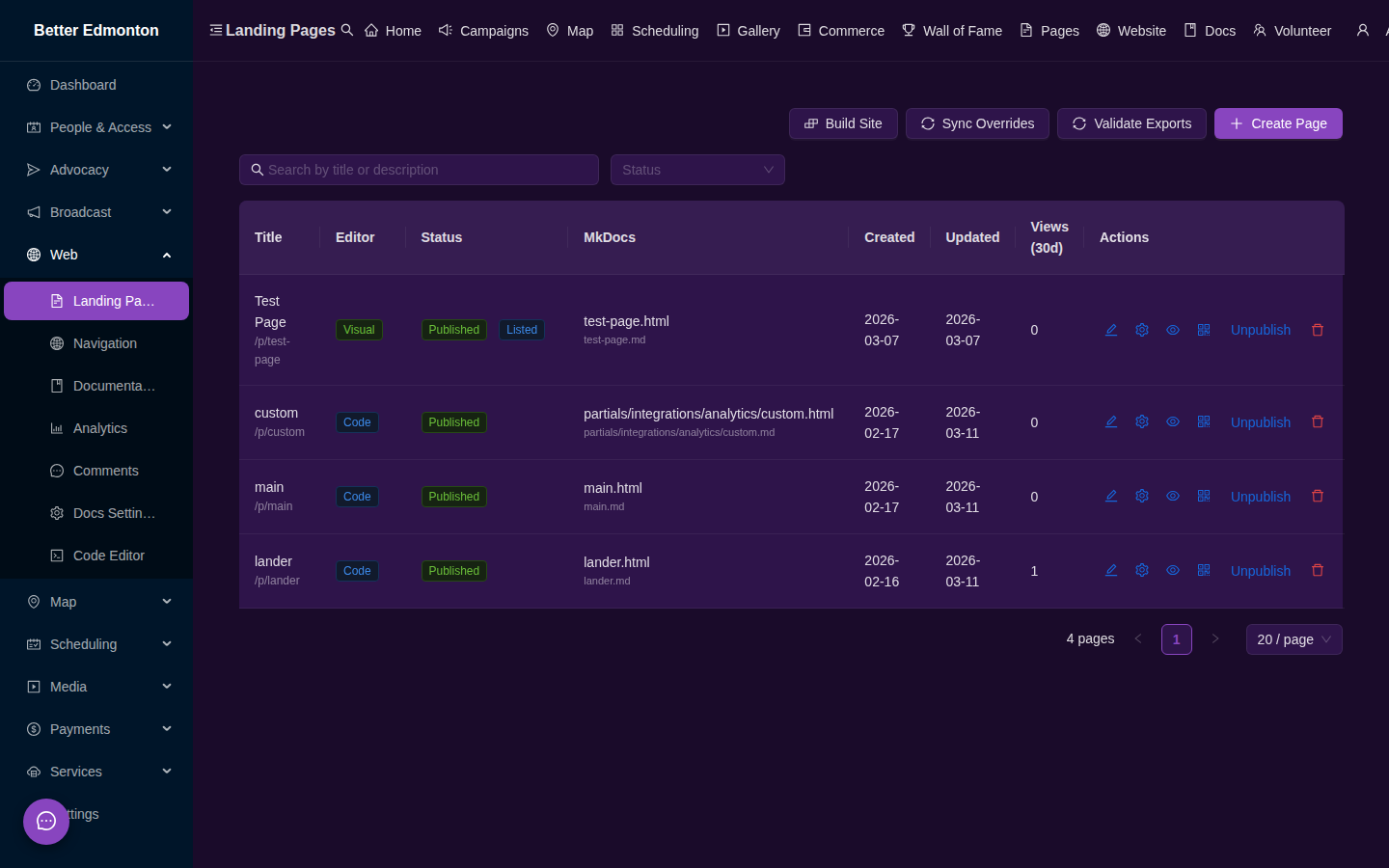Open Dashboard in the sidebar
Image resolution: width=1389 pixels, height=868 pixels.
tap(96, 85)
